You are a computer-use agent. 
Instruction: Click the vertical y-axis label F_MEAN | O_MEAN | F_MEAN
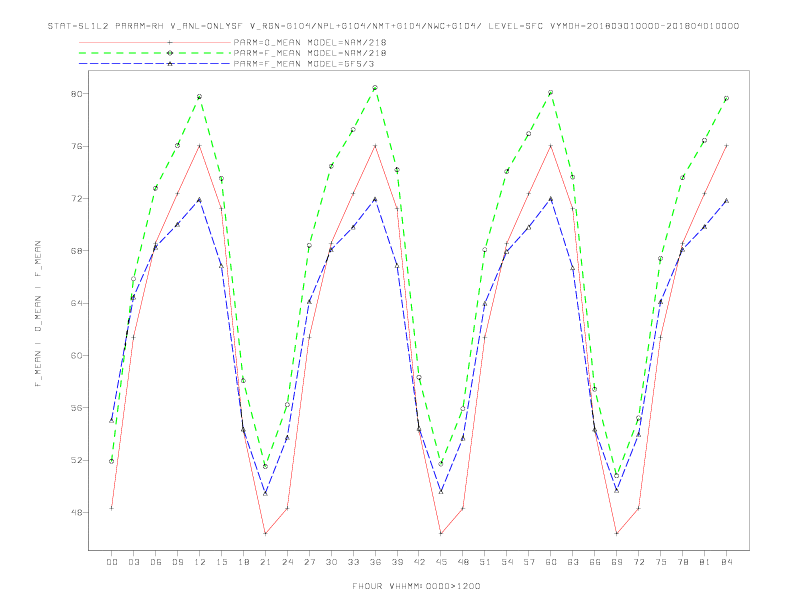pyautogui.click(x=38, y=314)
